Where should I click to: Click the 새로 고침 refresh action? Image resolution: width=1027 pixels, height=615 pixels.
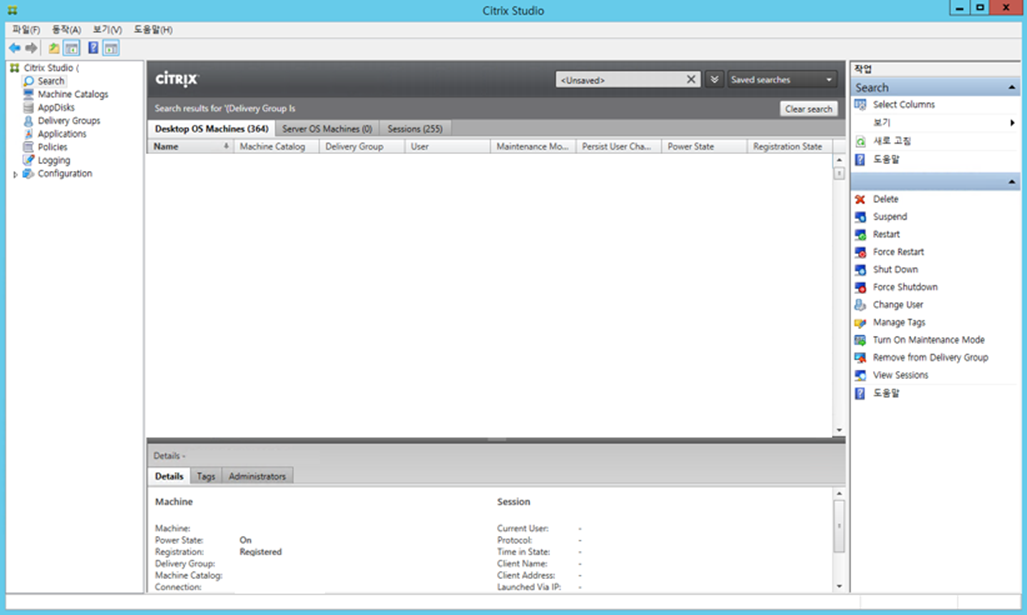pos(891,141)
